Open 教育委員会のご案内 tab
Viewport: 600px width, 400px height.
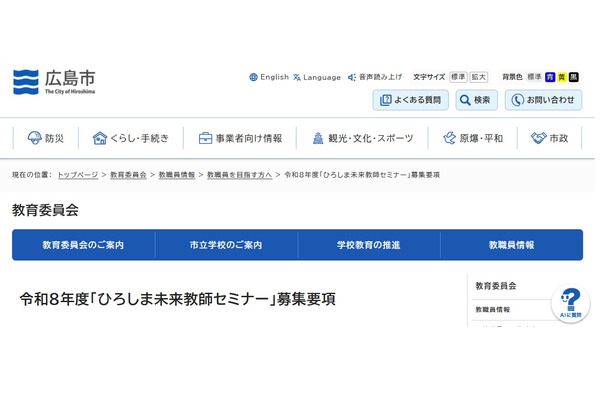click(83, 245)
